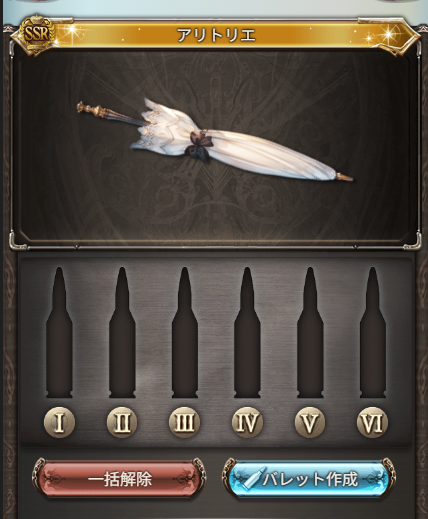Select empty bullet slot II
This screenshot has width=428, height=519.
122,332
